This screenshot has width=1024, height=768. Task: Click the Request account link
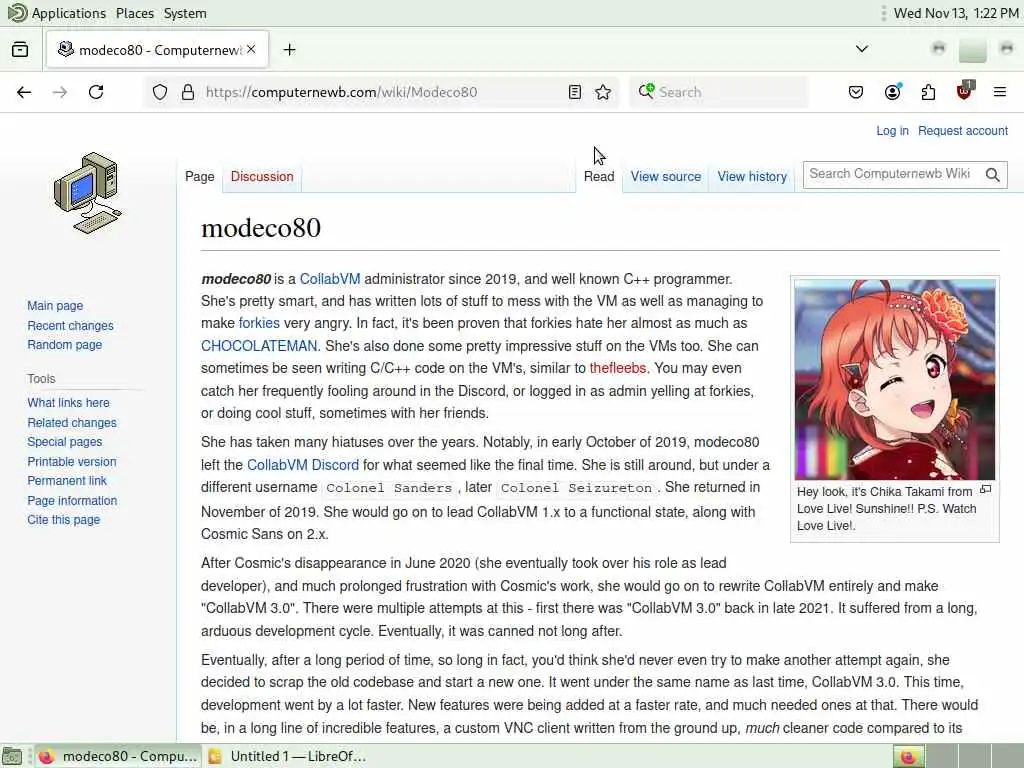pos(963,131)
